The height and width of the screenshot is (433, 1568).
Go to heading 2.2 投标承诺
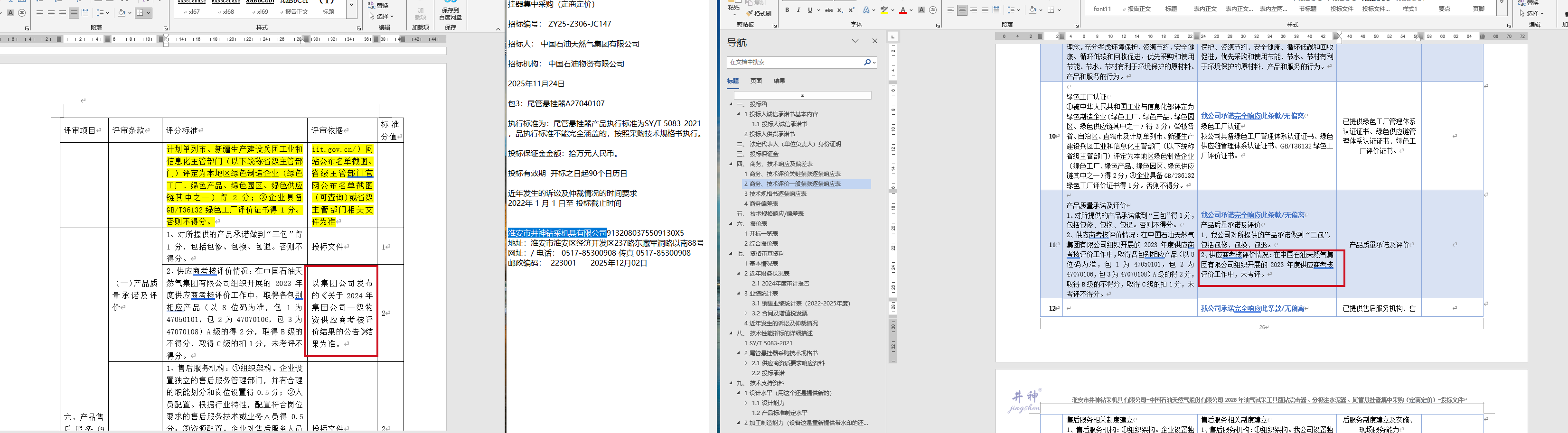[x=768, y=373]
